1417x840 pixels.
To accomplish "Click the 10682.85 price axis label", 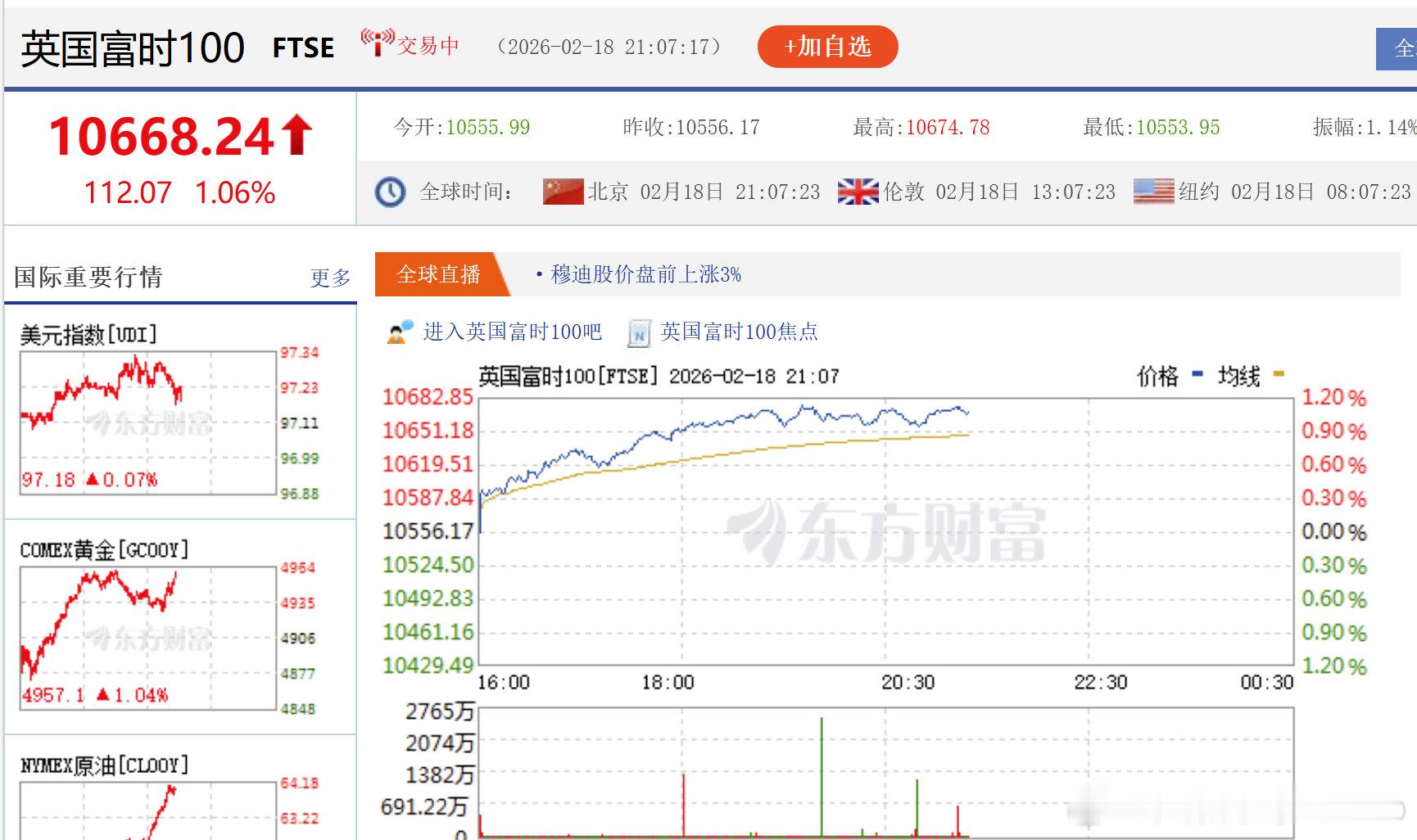I will click(x=428, y=397).
